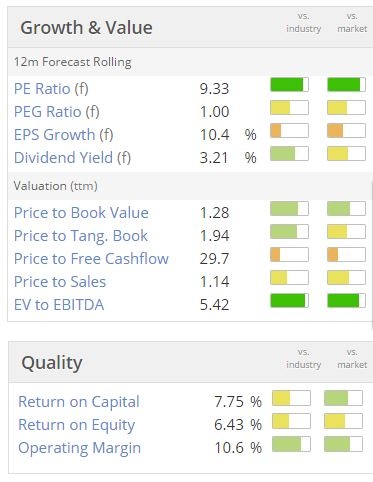Open the Price to Sales link
The height and width of the screenshot is (482, 373).
[60, 282]
